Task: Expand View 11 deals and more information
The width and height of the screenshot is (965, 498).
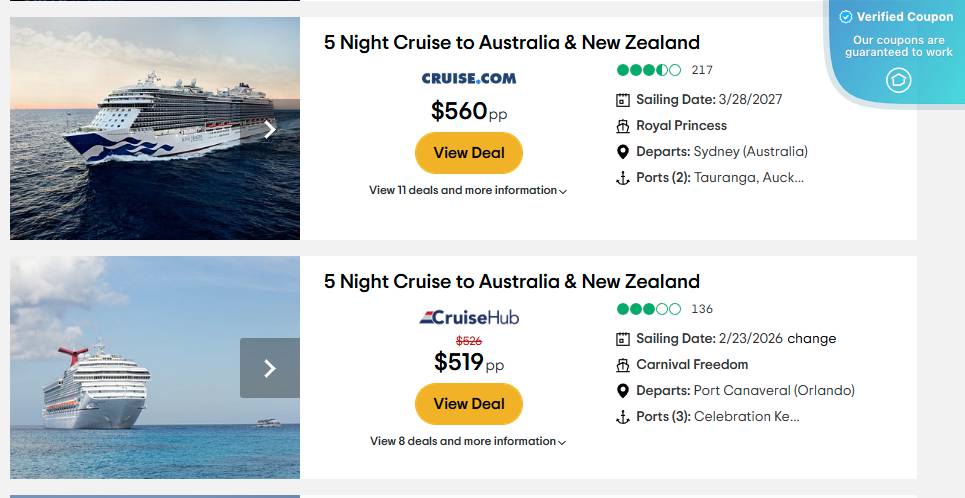Action: [x=468, y=190]
